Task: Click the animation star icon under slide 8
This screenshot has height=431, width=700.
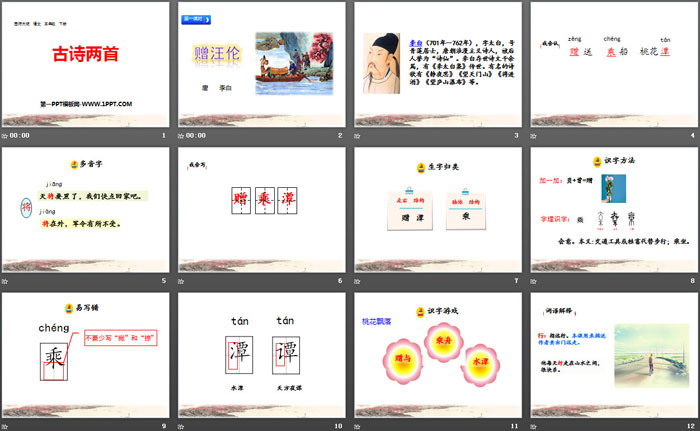Action: [x=534, y=280]
